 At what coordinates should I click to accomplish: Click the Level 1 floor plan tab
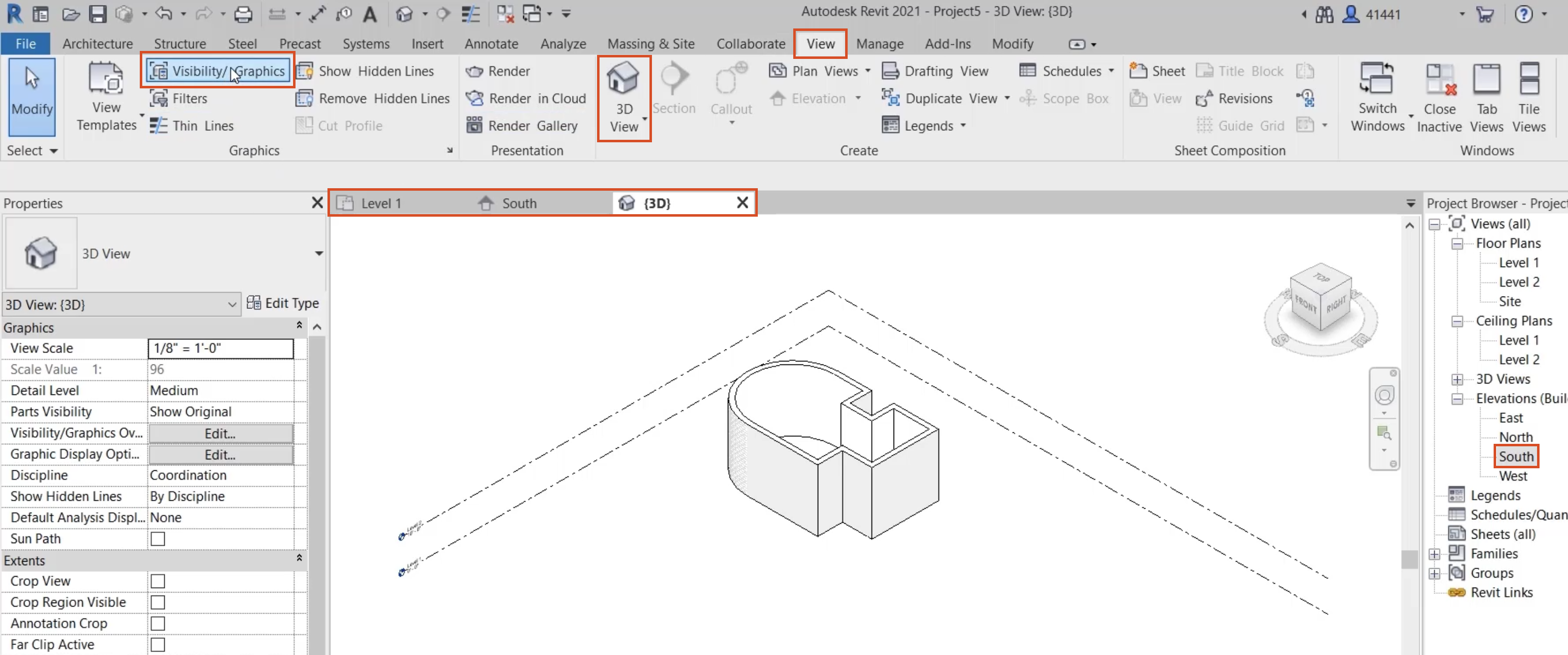(x=380, y=203)
